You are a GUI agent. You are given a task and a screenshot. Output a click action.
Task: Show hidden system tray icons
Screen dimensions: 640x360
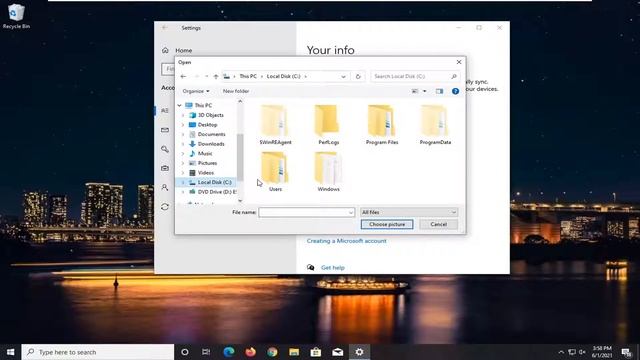click(x=561, y=352)
